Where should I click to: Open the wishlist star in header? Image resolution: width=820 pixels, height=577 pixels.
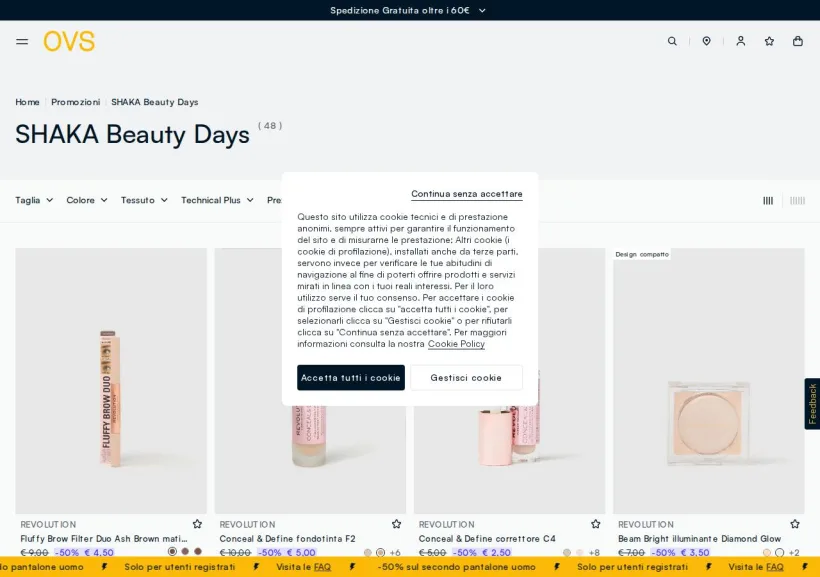coord(769,41)
